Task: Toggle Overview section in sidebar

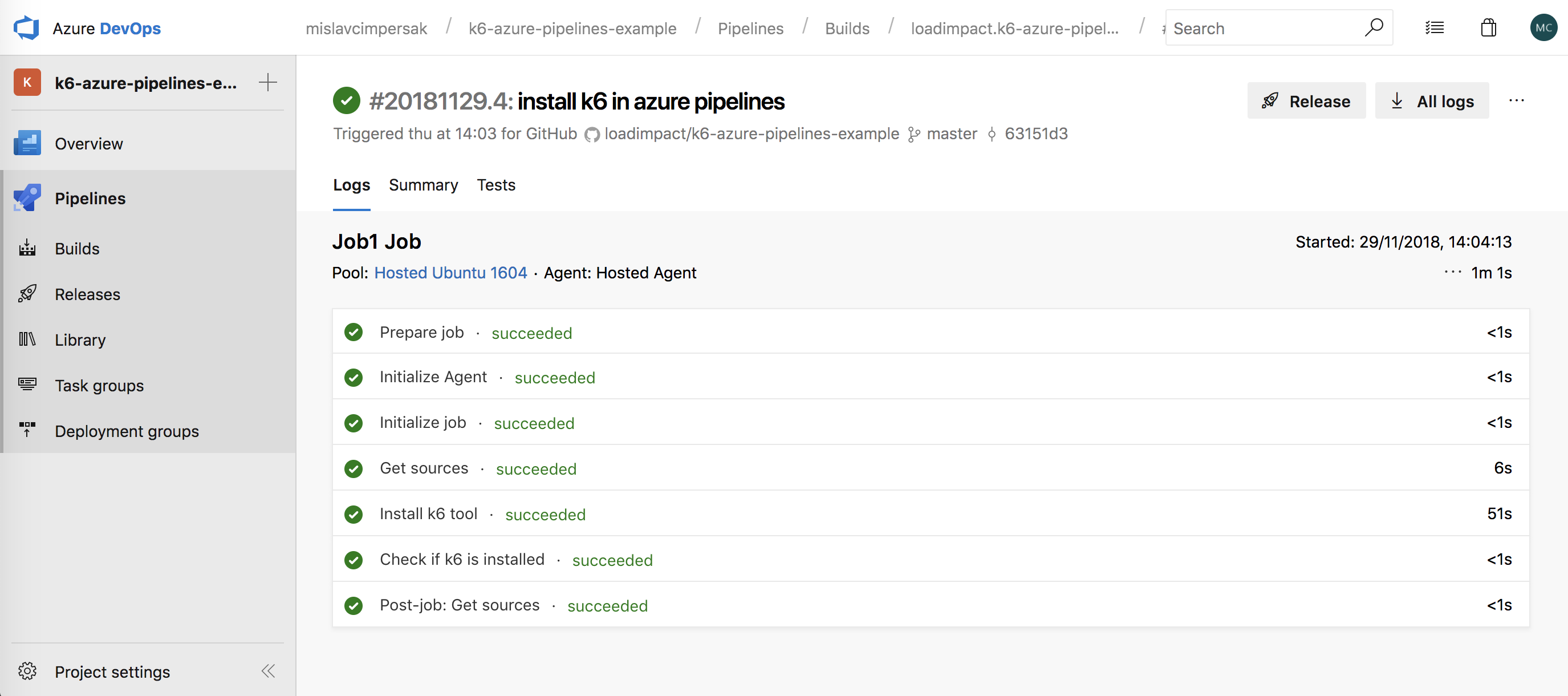Action: click(89, 143)
